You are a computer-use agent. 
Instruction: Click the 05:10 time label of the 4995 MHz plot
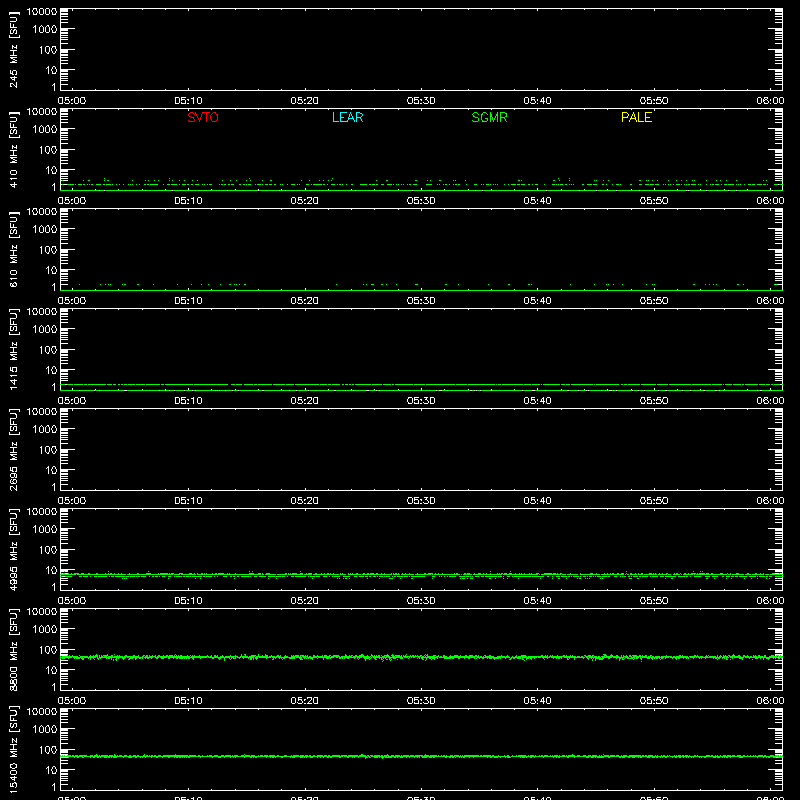click(188, 601)
